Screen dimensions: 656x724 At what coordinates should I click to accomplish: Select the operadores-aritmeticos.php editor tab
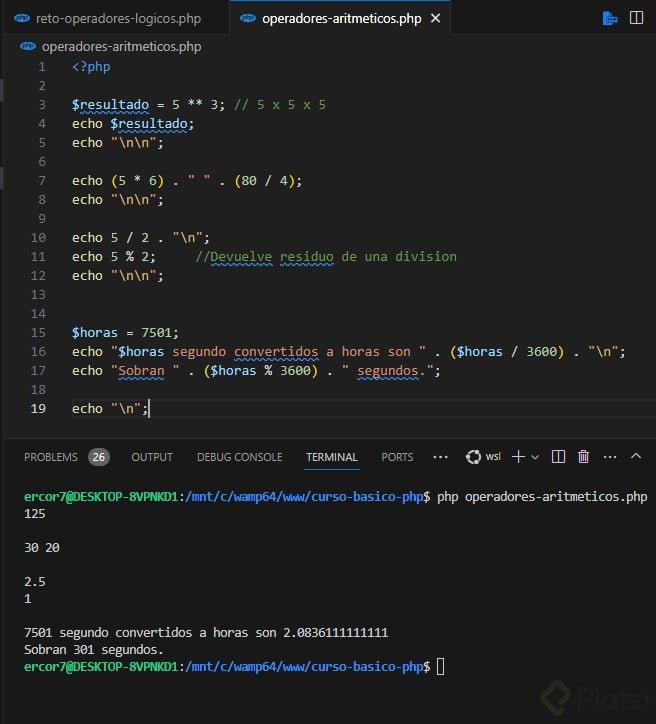tap(341, 18)
